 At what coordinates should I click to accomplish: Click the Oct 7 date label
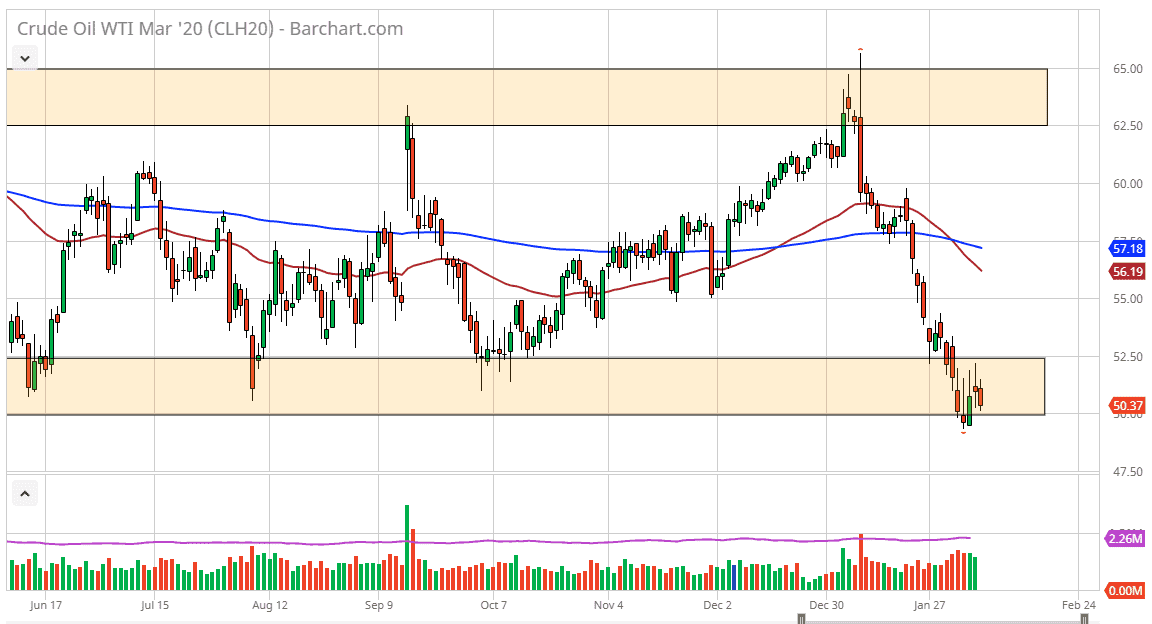pyautogui.click(x=494, y=606)
